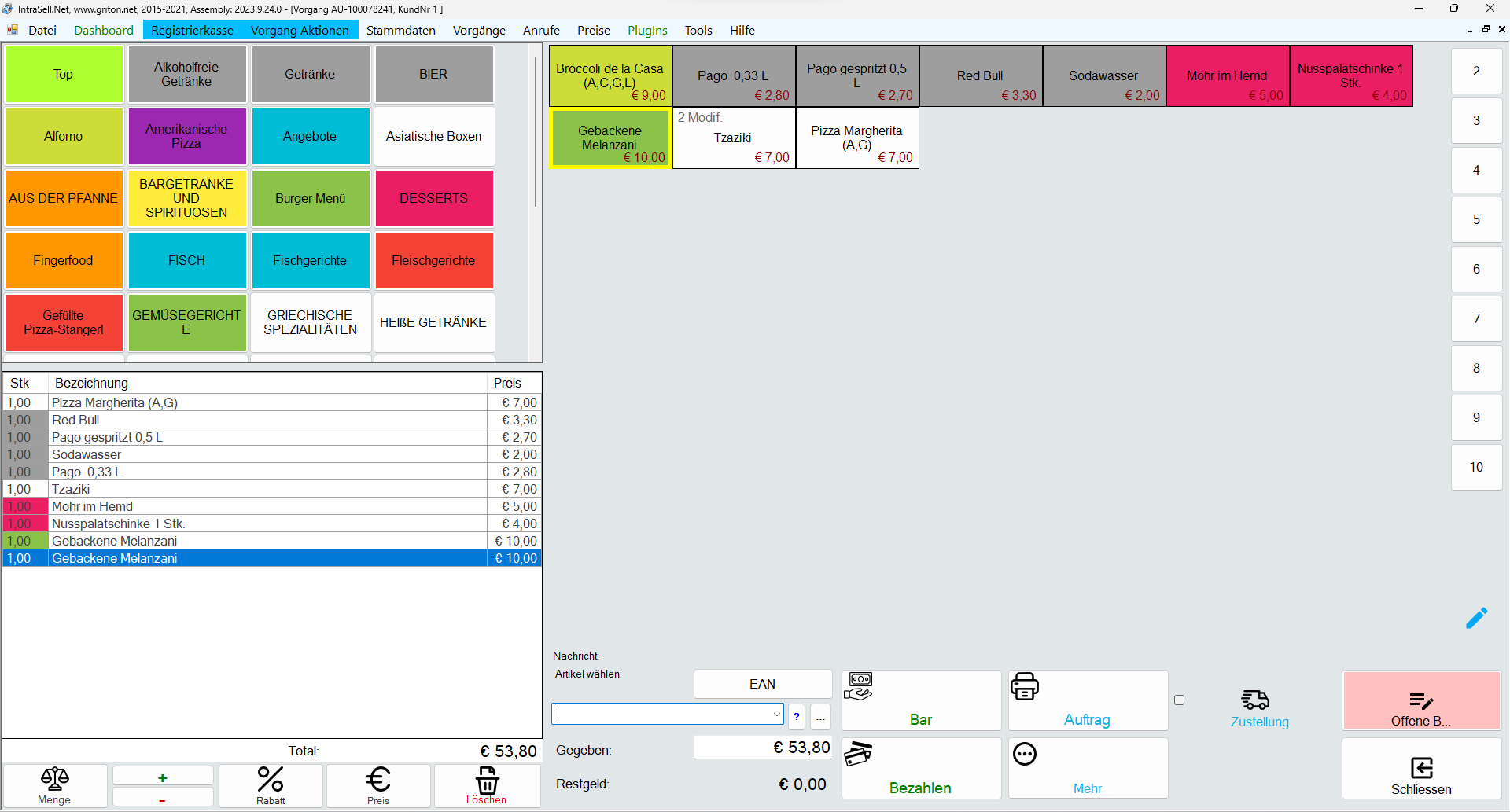Image resolution: width=1510 pixels, height=812 pixels.
Task: Select the Mohr im Hemd order row
Action: pyautogui.click(x=272, y=506)
